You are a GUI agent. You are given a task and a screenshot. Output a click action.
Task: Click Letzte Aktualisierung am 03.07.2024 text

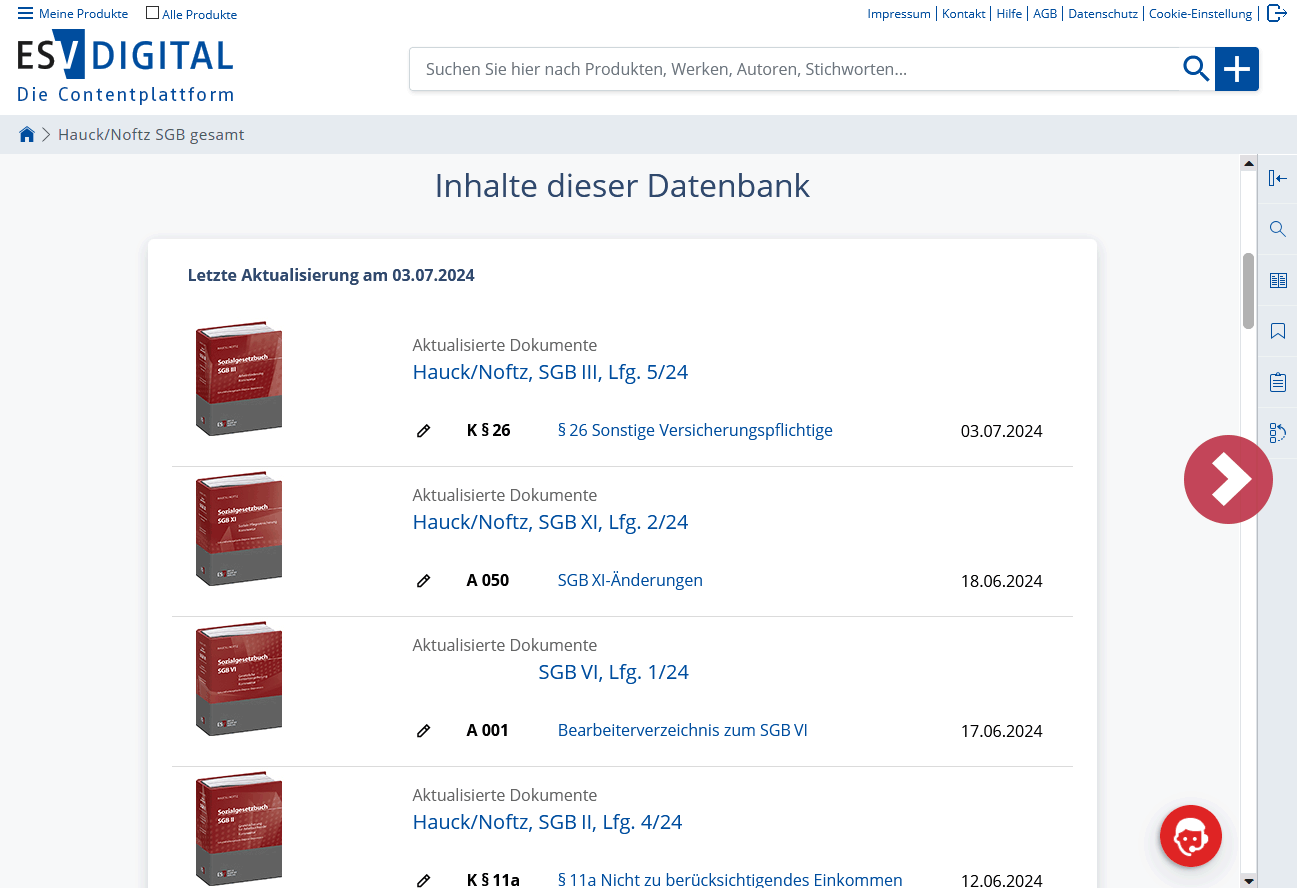(331, 275)
